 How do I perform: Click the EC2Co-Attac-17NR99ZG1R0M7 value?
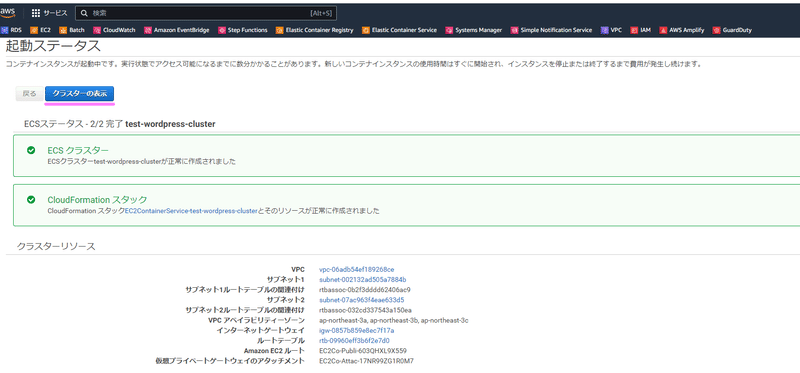pos(366,361)
